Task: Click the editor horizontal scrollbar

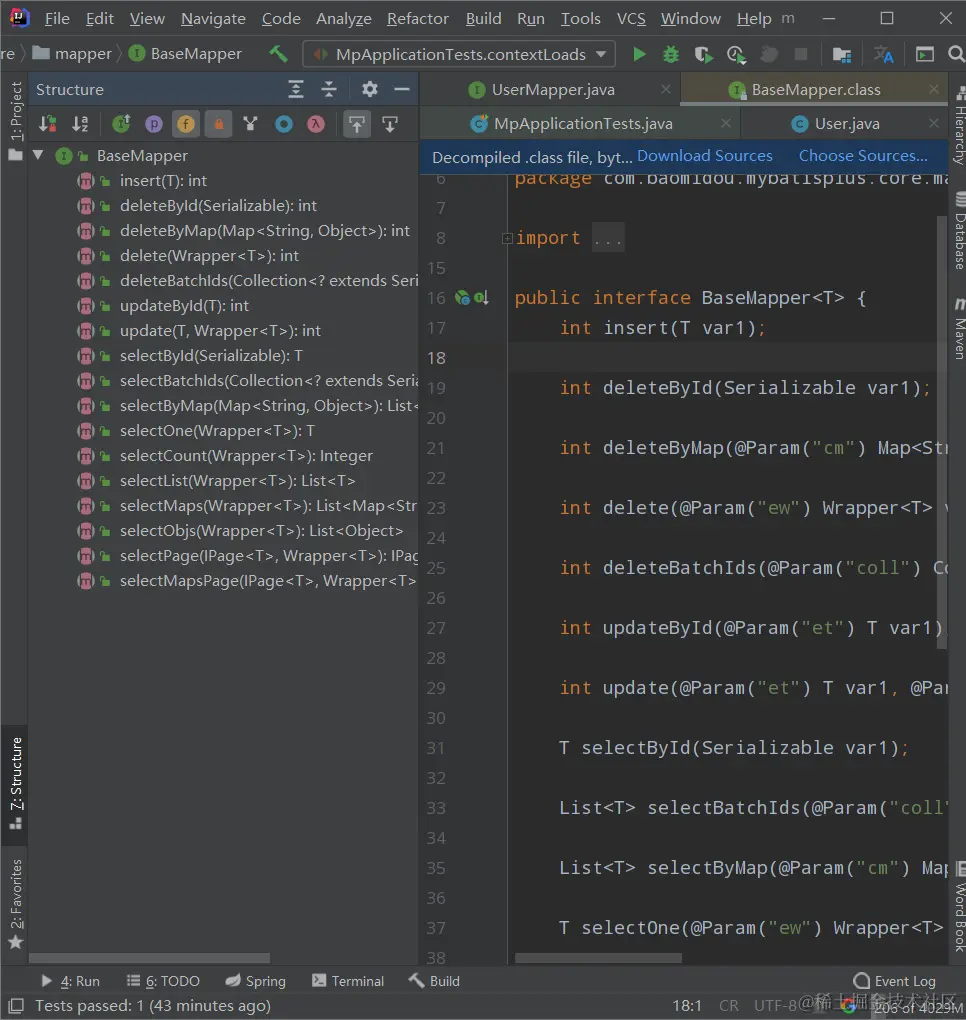Action: click(600, 958)
